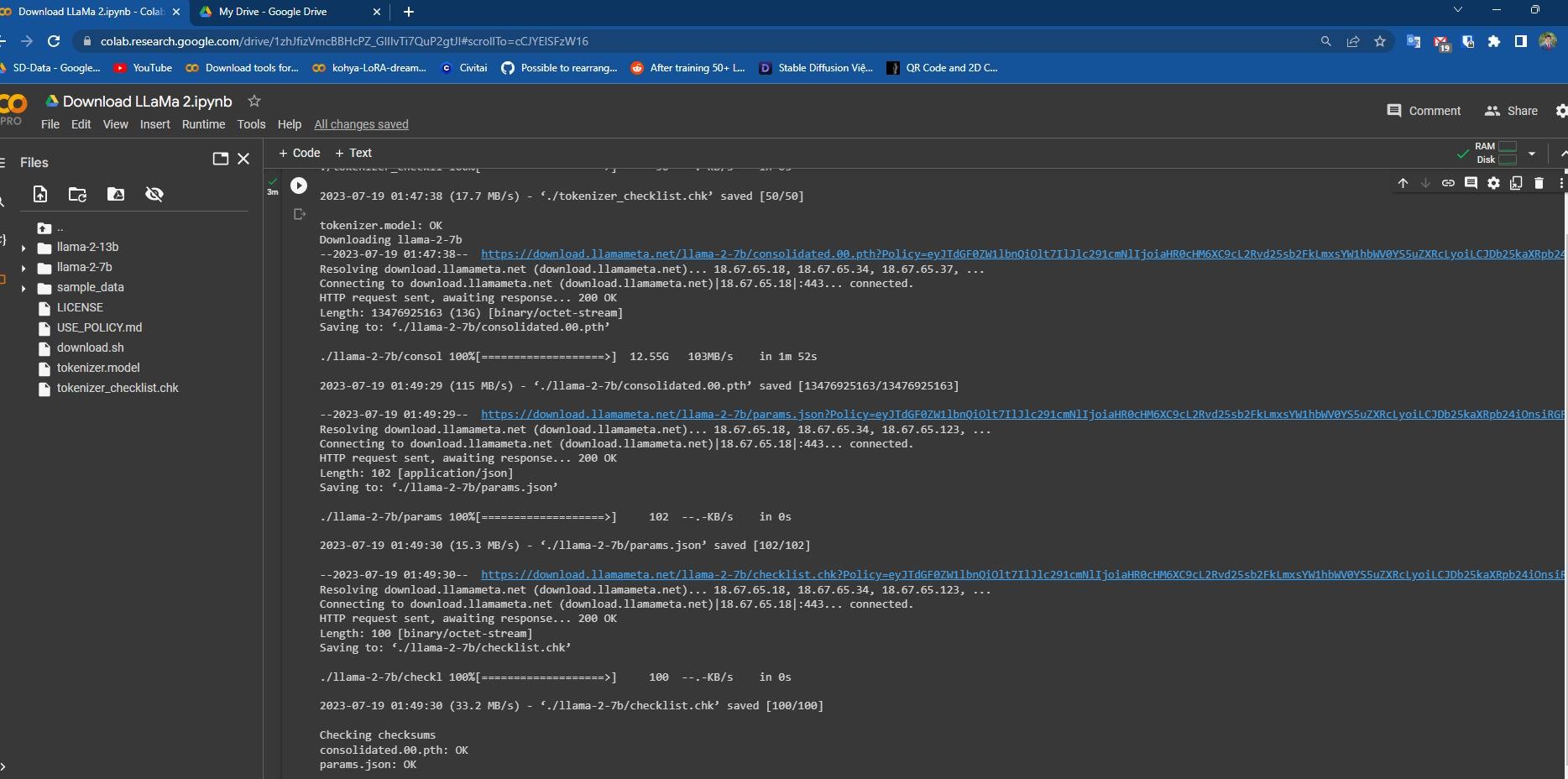Reload the browser page
1568x779 pixels.
pos(54,41)
